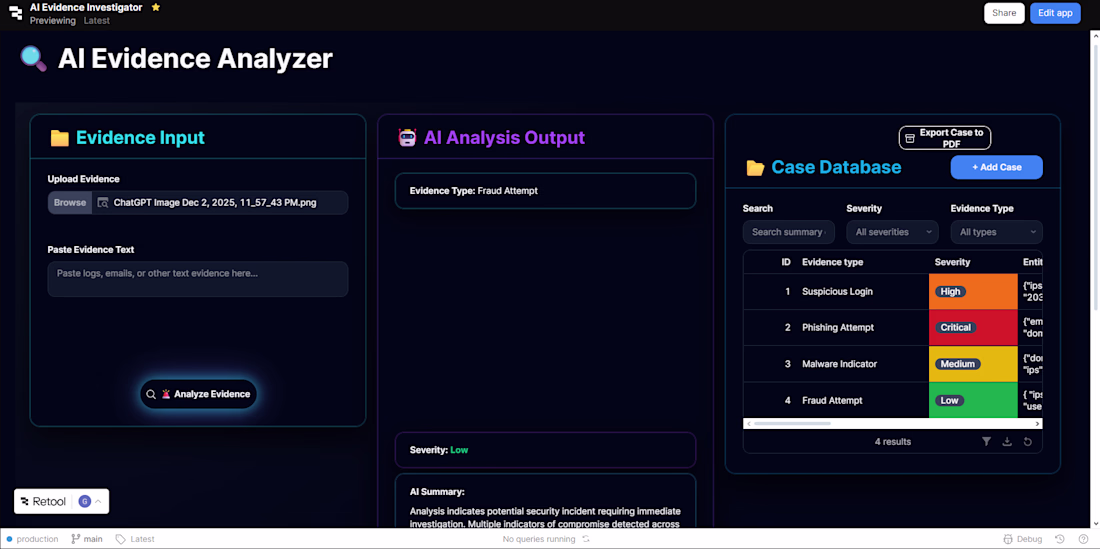
Task: Click the refresh icon beside No queries running
Action: [x=586, y=539]
